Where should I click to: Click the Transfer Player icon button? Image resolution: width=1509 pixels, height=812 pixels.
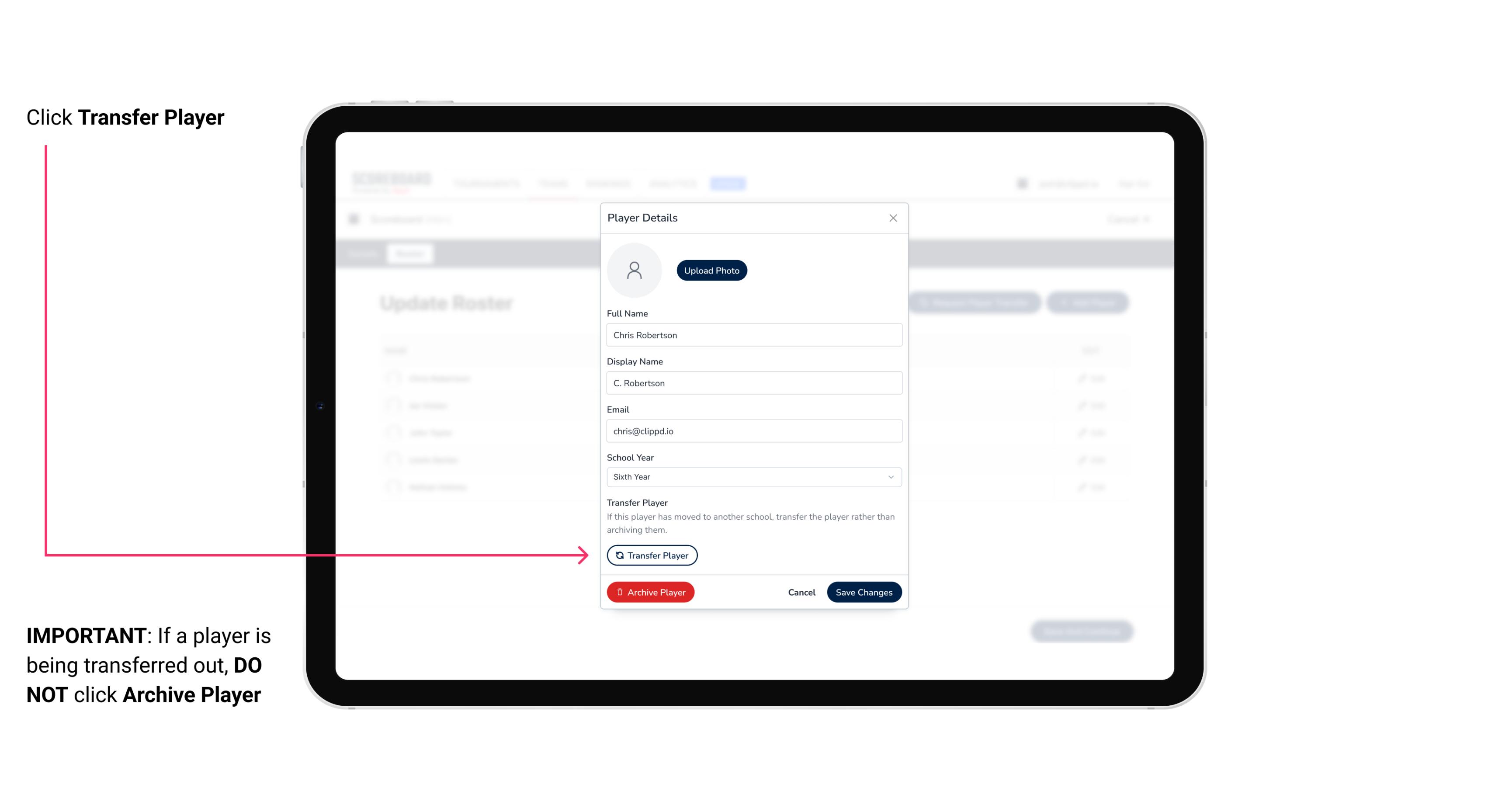pyautogui.click(x=651, y=555)
